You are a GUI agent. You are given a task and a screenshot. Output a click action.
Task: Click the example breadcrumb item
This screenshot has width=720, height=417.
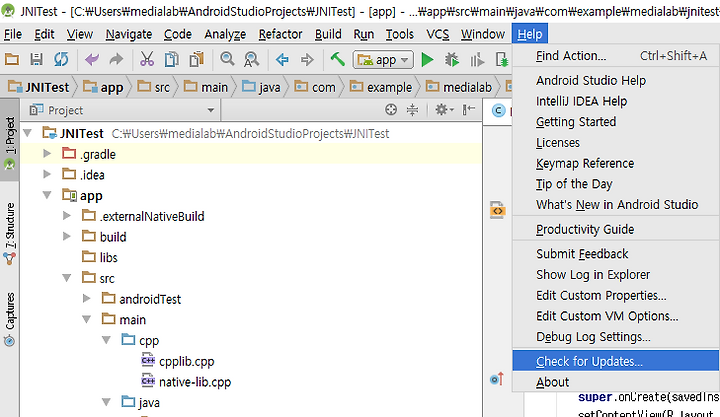click(x=381, y=87)
